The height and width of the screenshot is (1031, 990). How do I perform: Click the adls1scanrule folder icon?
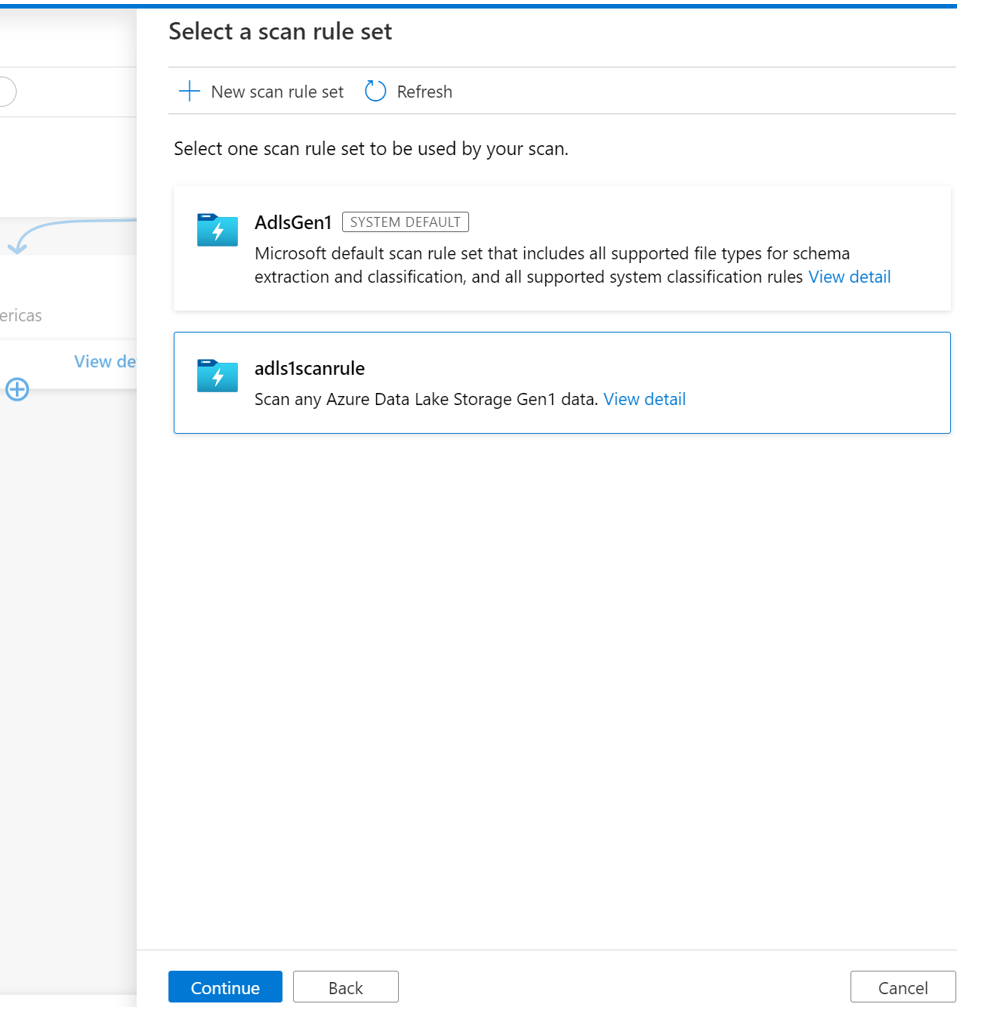coord(217,376)
